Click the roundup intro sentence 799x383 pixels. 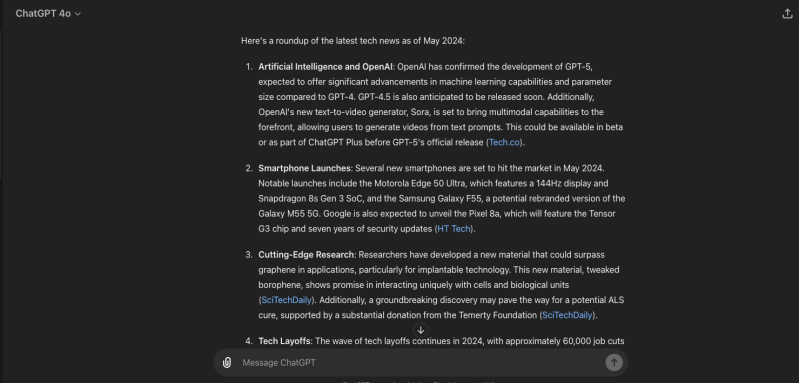[353, 41]
